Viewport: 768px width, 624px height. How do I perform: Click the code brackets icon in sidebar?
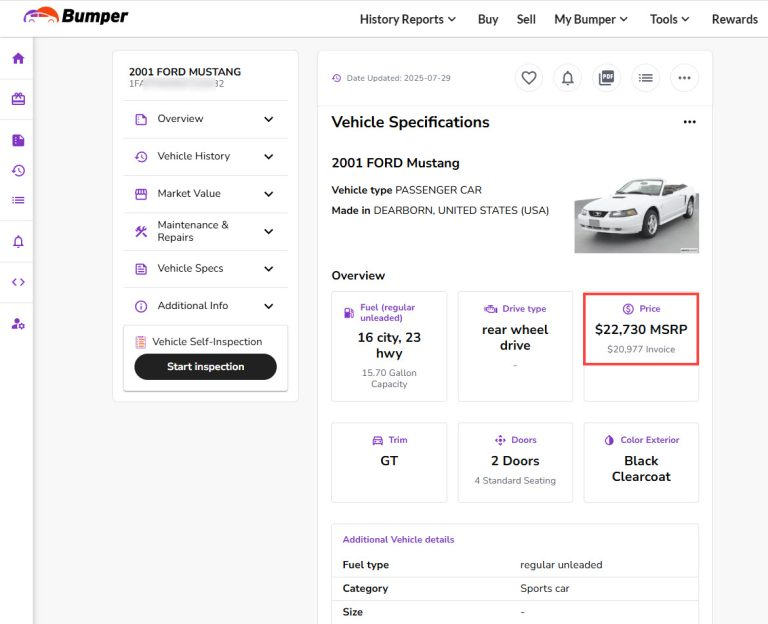[18, 282]
